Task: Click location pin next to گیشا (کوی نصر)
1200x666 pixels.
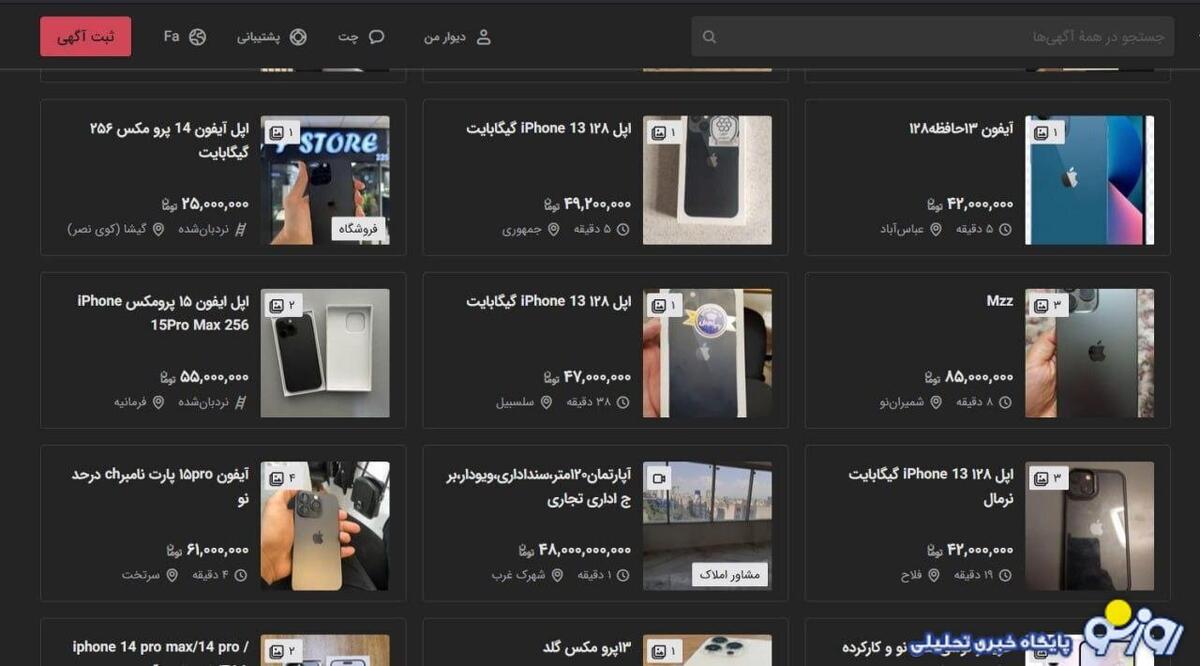Action: tap(158, 229)
